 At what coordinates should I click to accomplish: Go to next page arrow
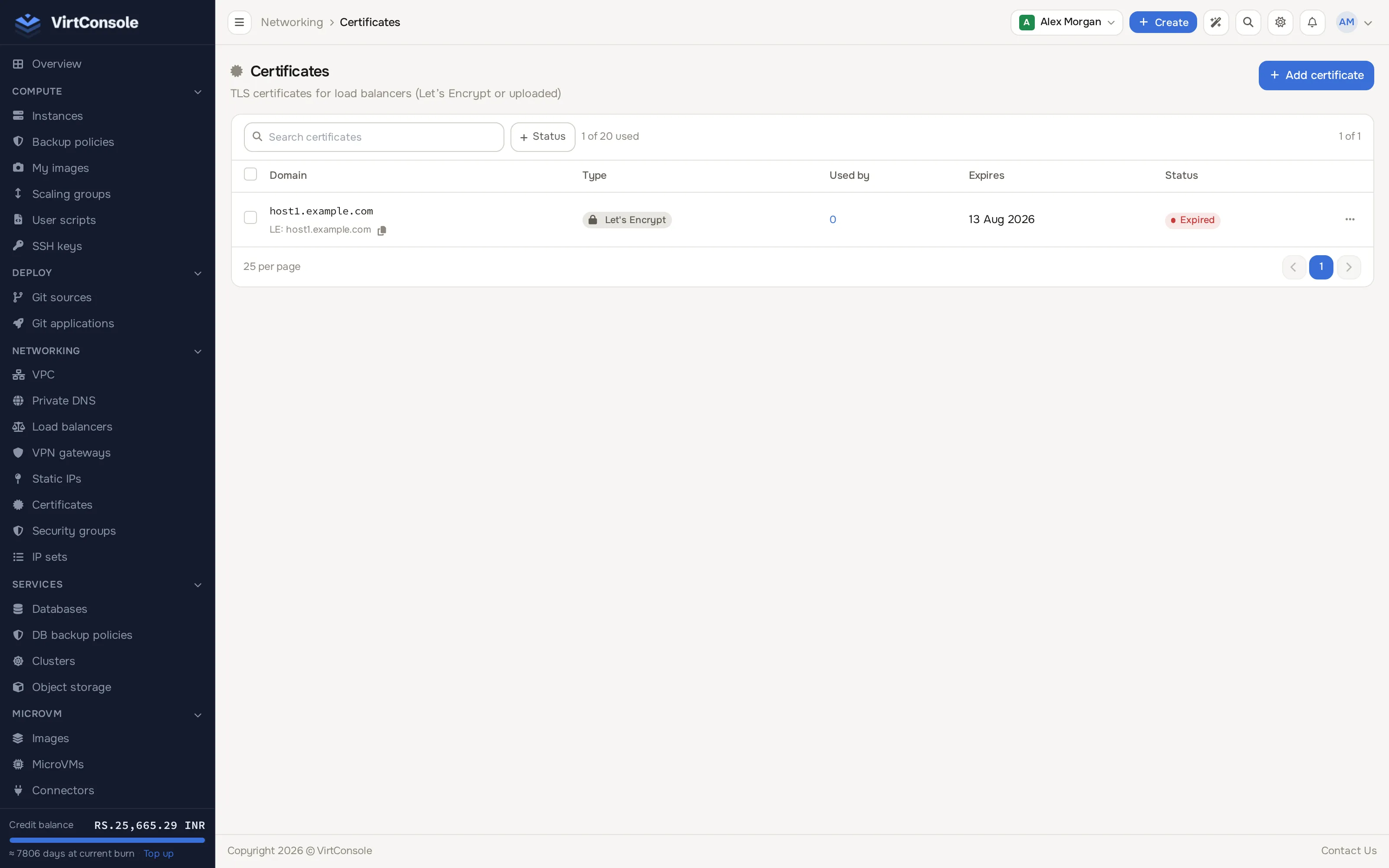pyautogui.click(x=1349, y=267)
